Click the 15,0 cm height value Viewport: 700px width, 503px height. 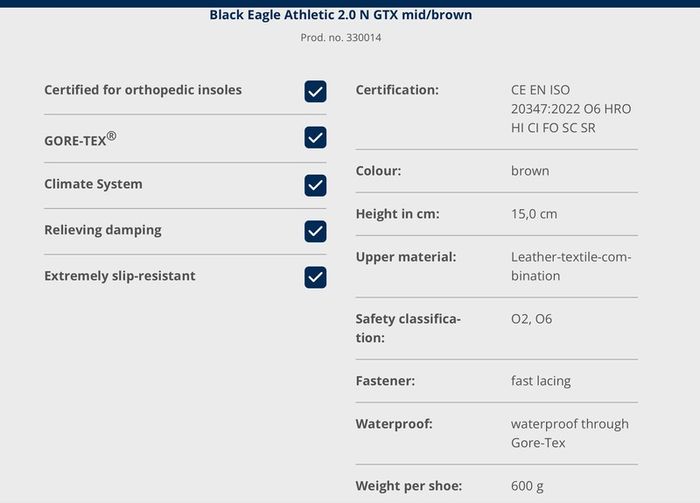coord(534,214)
